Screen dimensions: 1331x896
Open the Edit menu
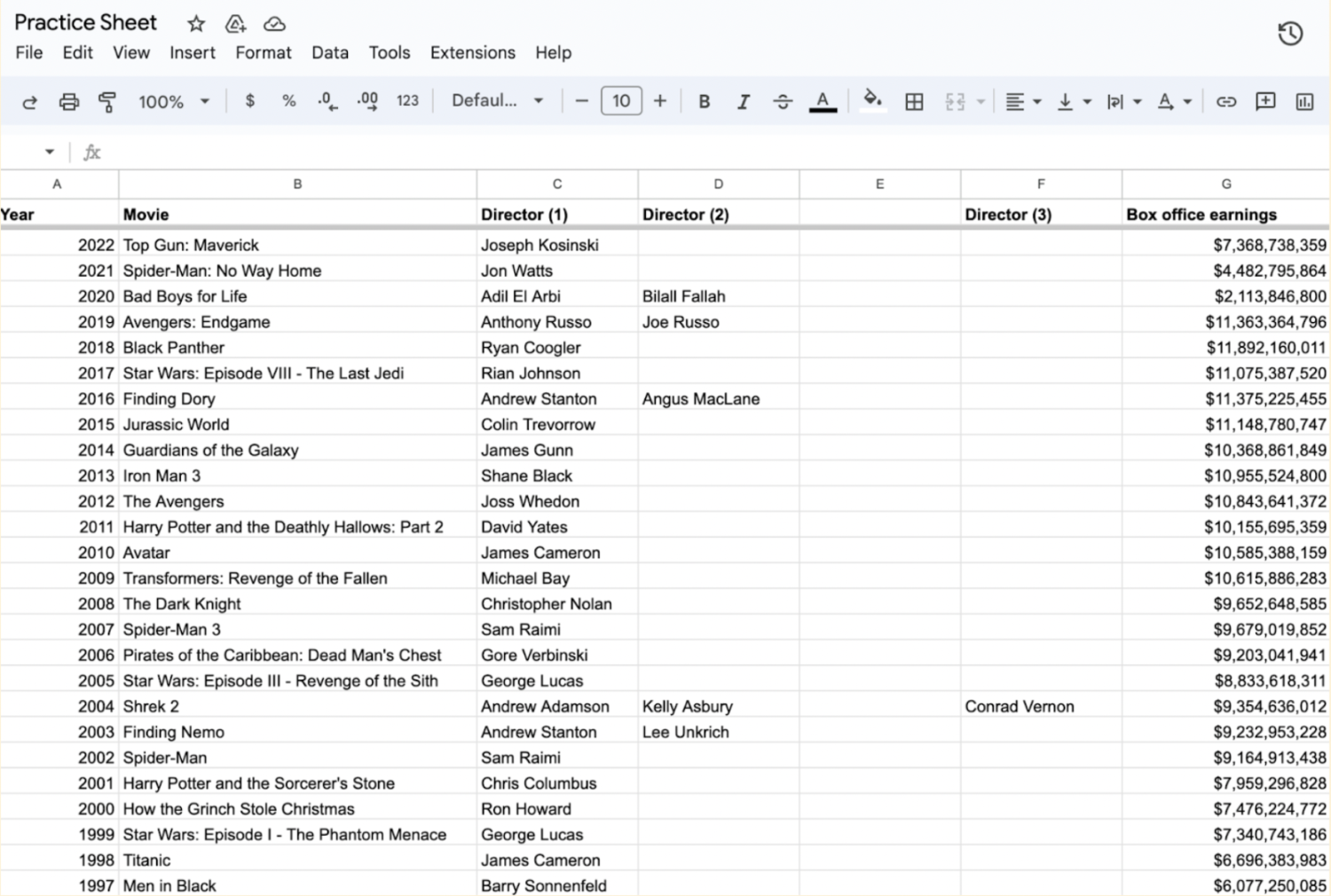point(77,52)
